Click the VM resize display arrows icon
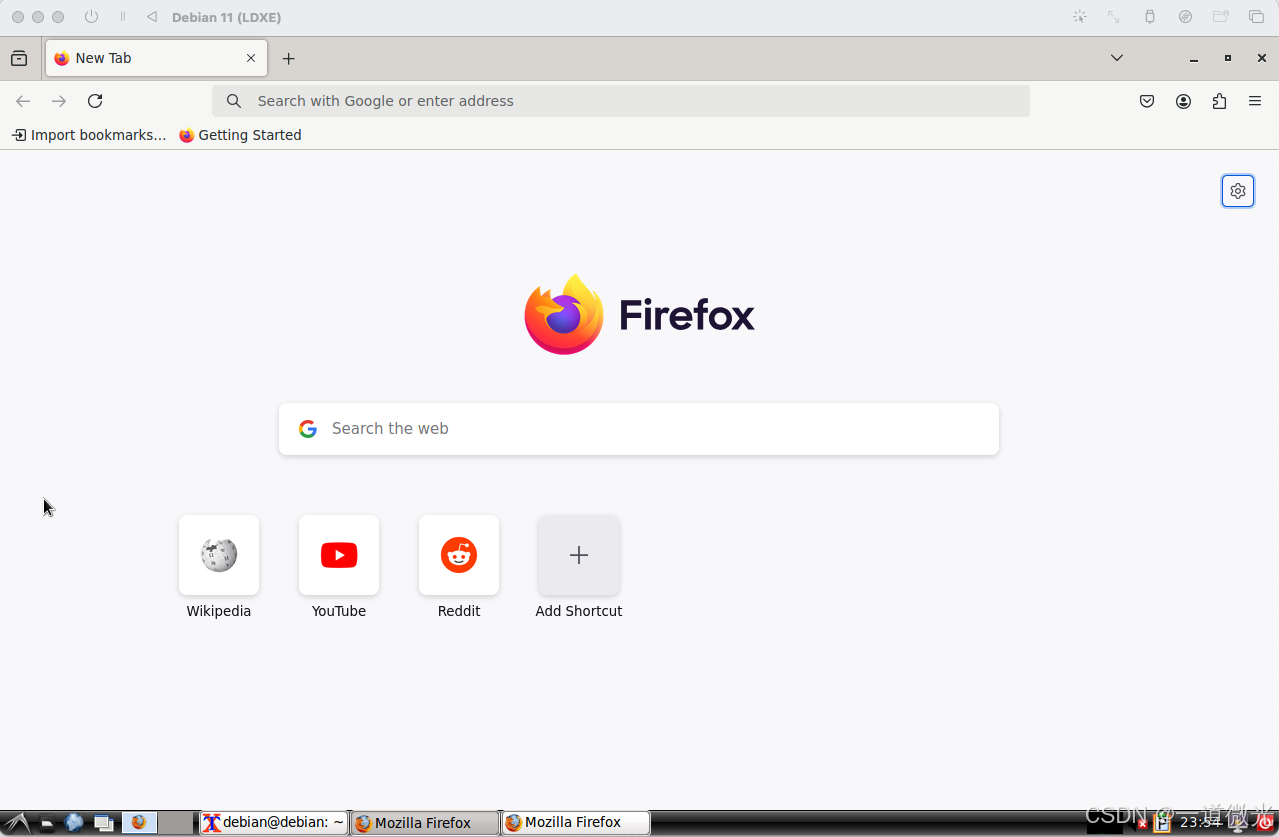1279x837 pixels. [x=1114, y=17]
